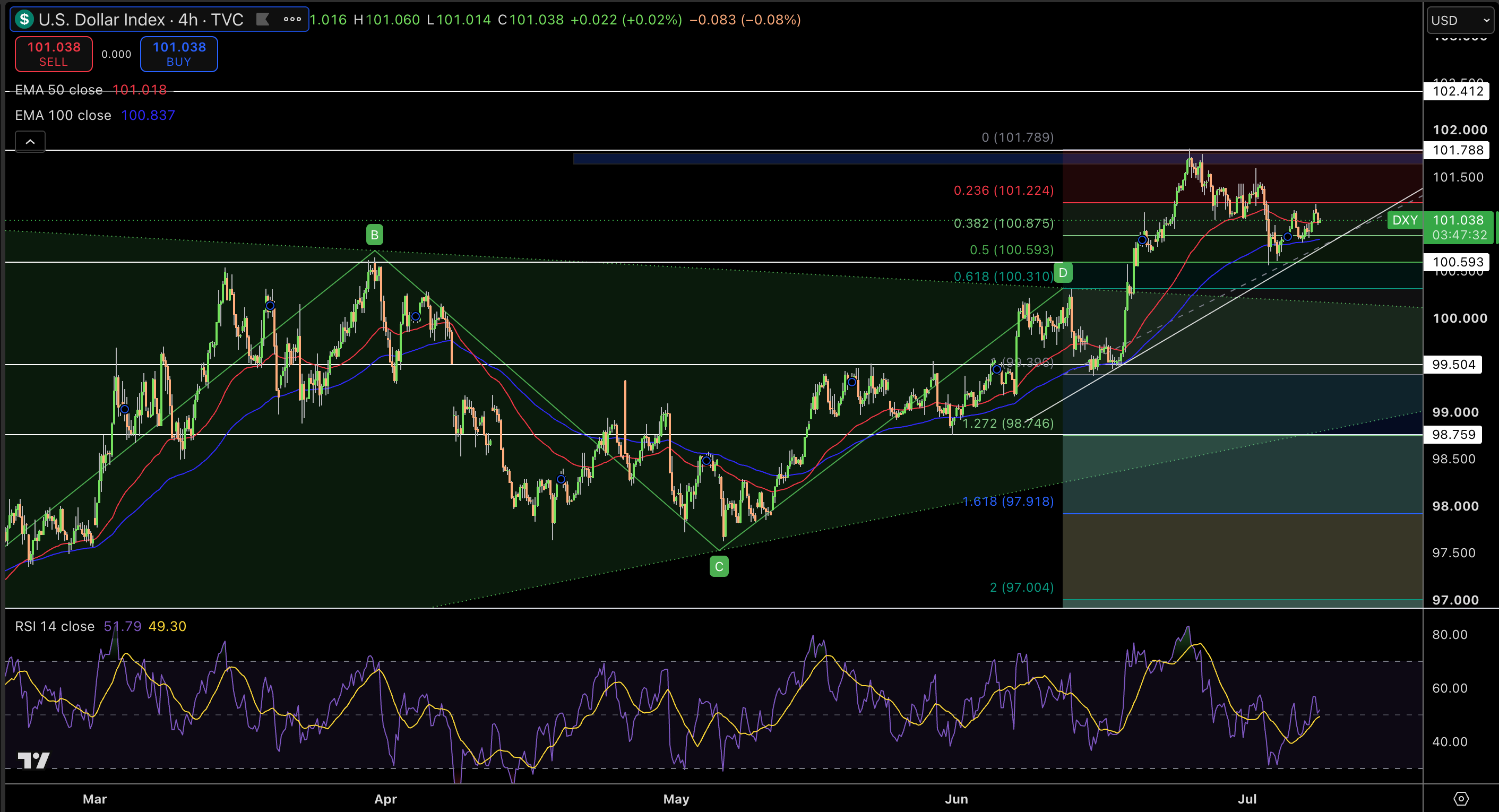Click the Jul label on the time axis
Image resolution: width=1499 pixels, height=812 pixels.
(1247, 799)
